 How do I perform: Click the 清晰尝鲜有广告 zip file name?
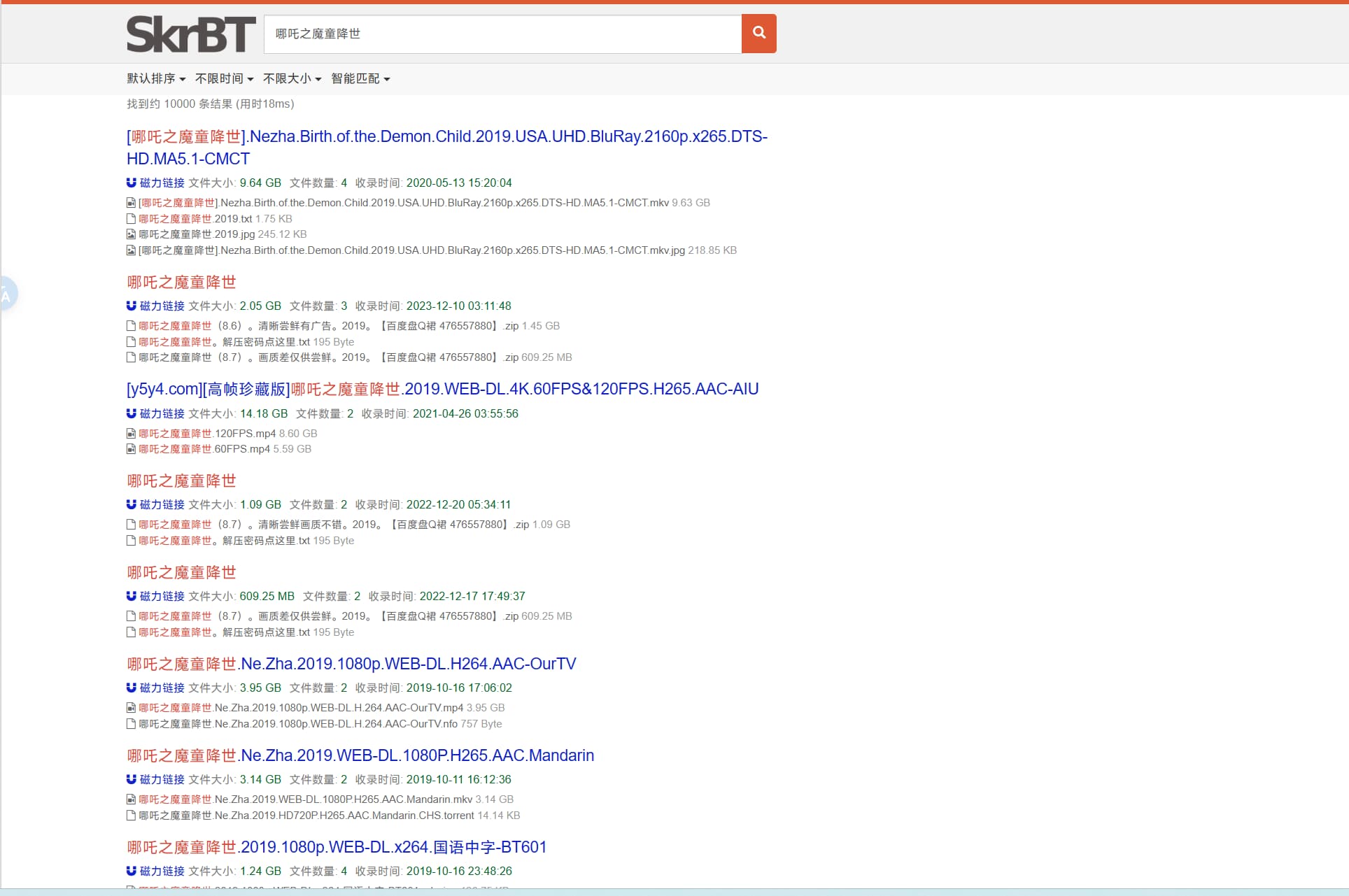click(x=329, y=326)
